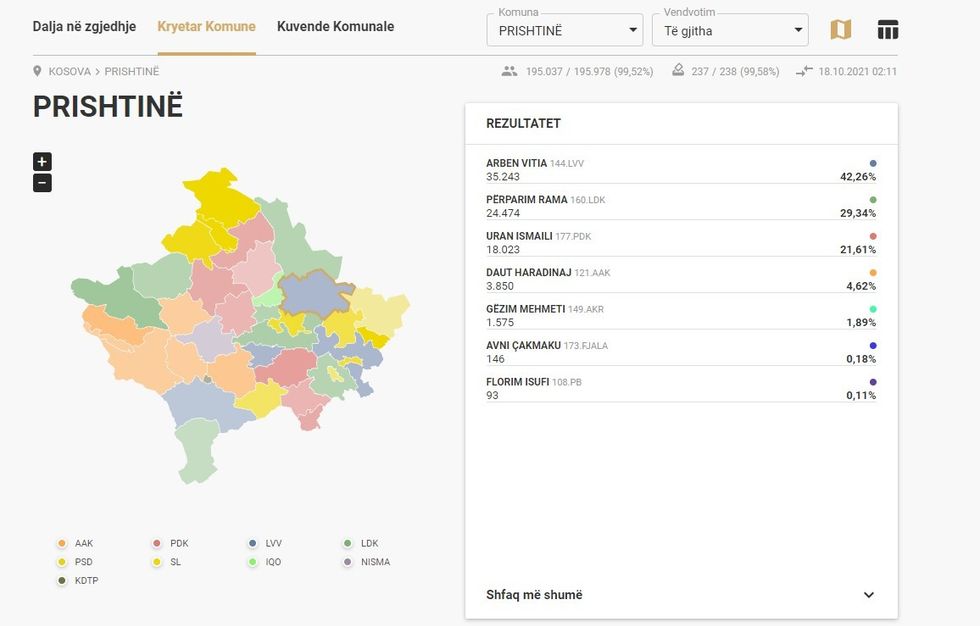Click the LDK green legend swatch
Viewport: 980px width, 626px height.
tap(348, 544)
